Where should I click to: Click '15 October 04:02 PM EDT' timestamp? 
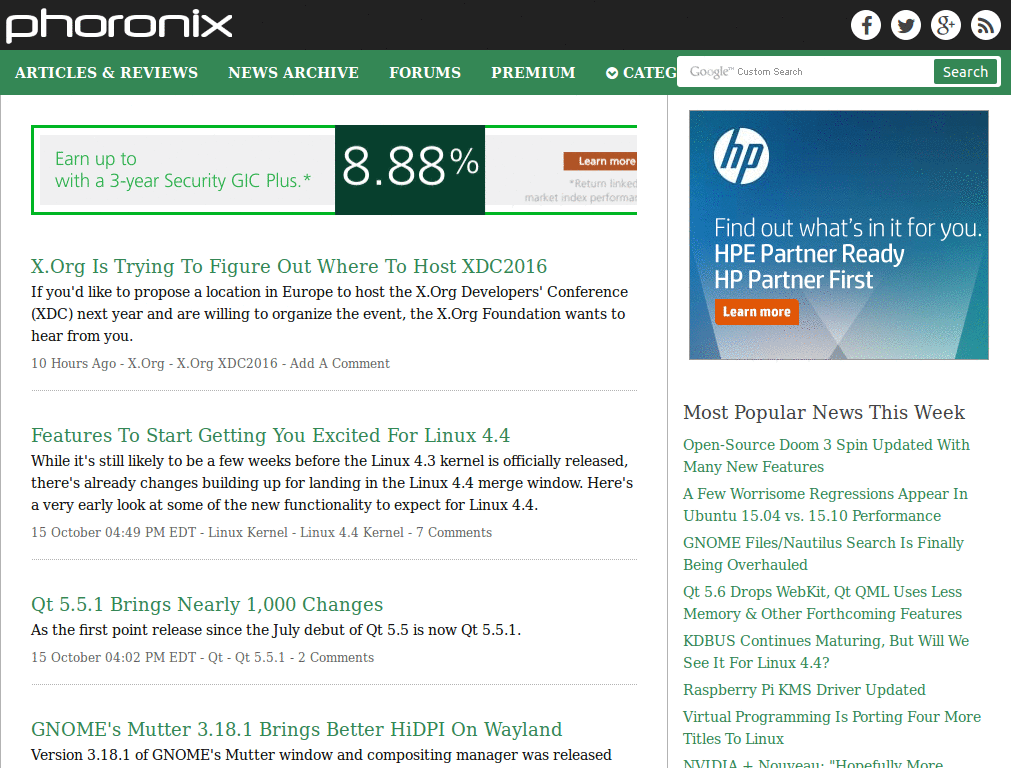(114, 657)
